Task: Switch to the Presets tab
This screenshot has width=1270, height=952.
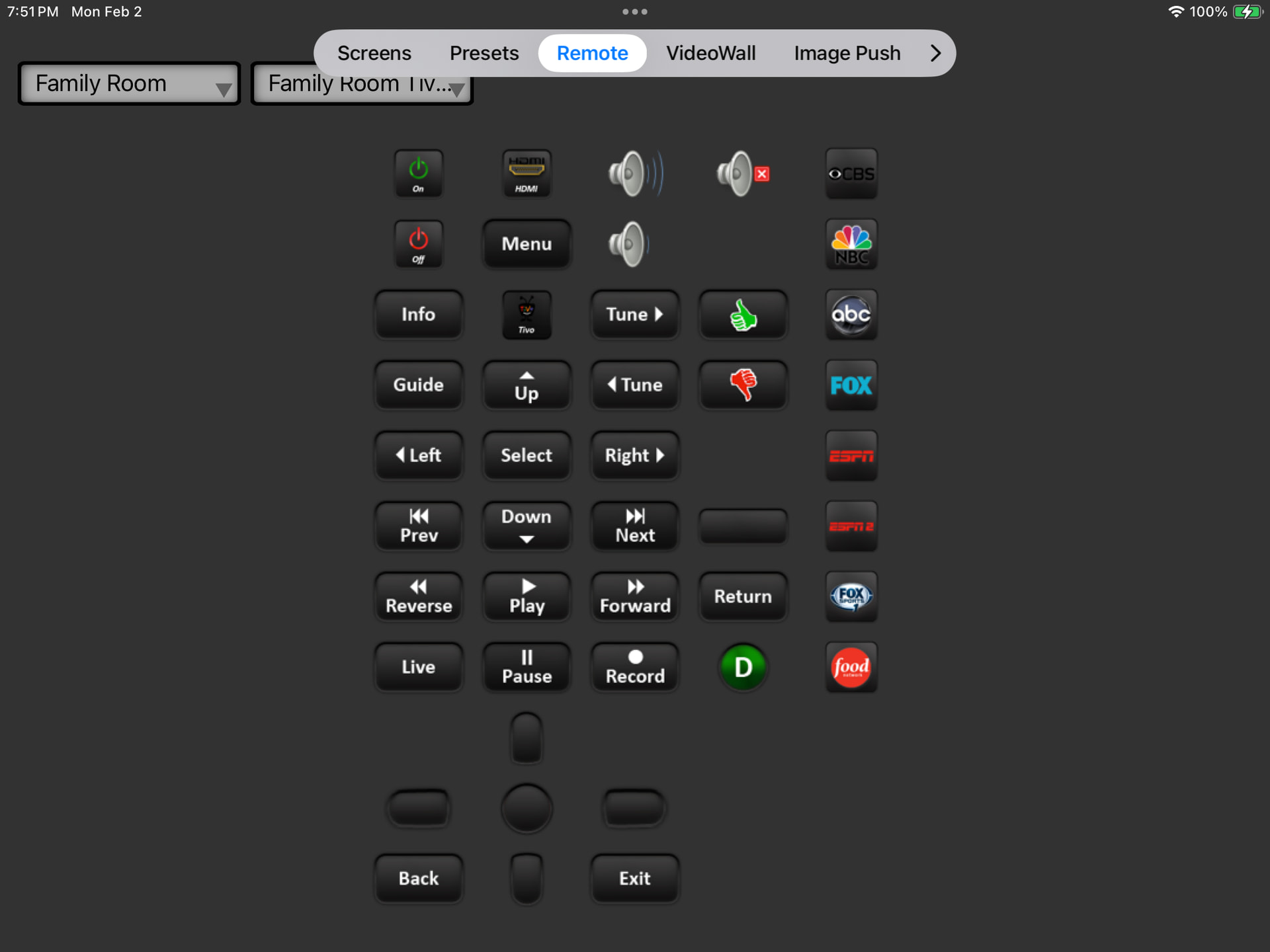Action: pos(484,53)
